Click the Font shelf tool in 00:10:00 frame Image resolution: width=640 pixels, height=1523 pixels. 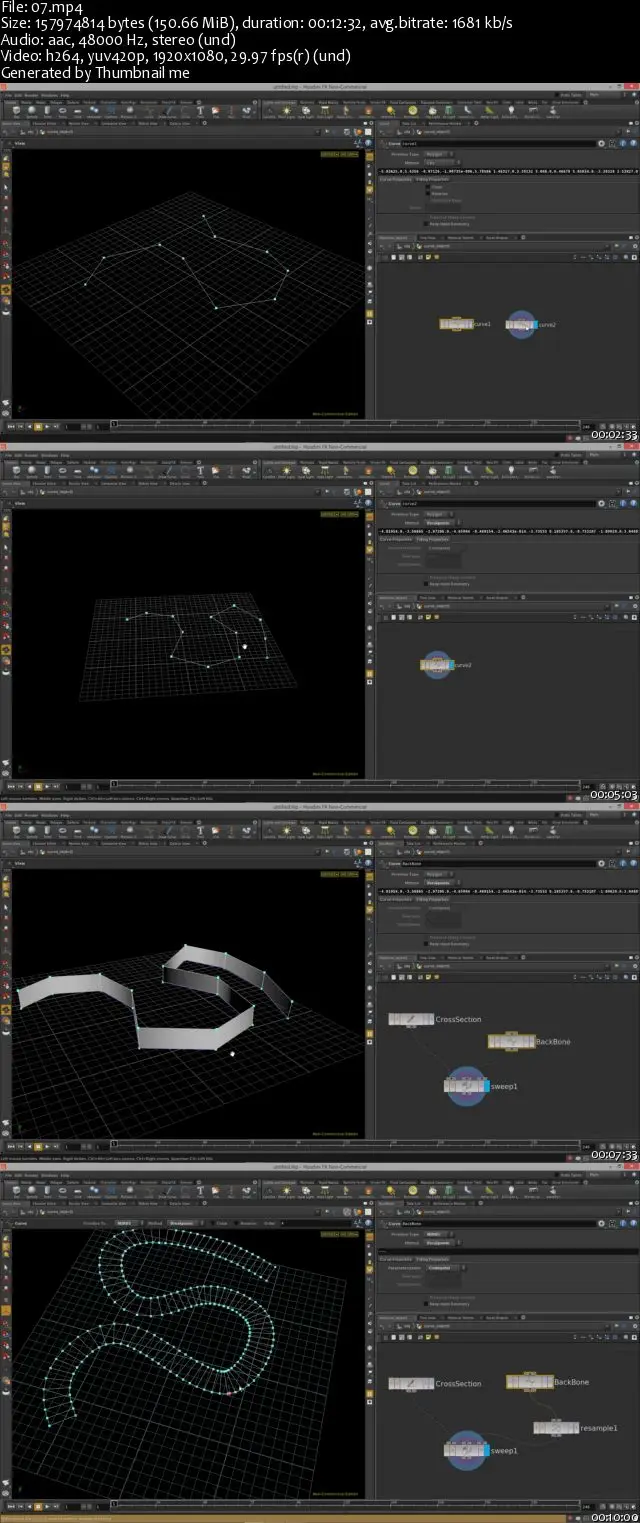click(x=200, y=1191)
